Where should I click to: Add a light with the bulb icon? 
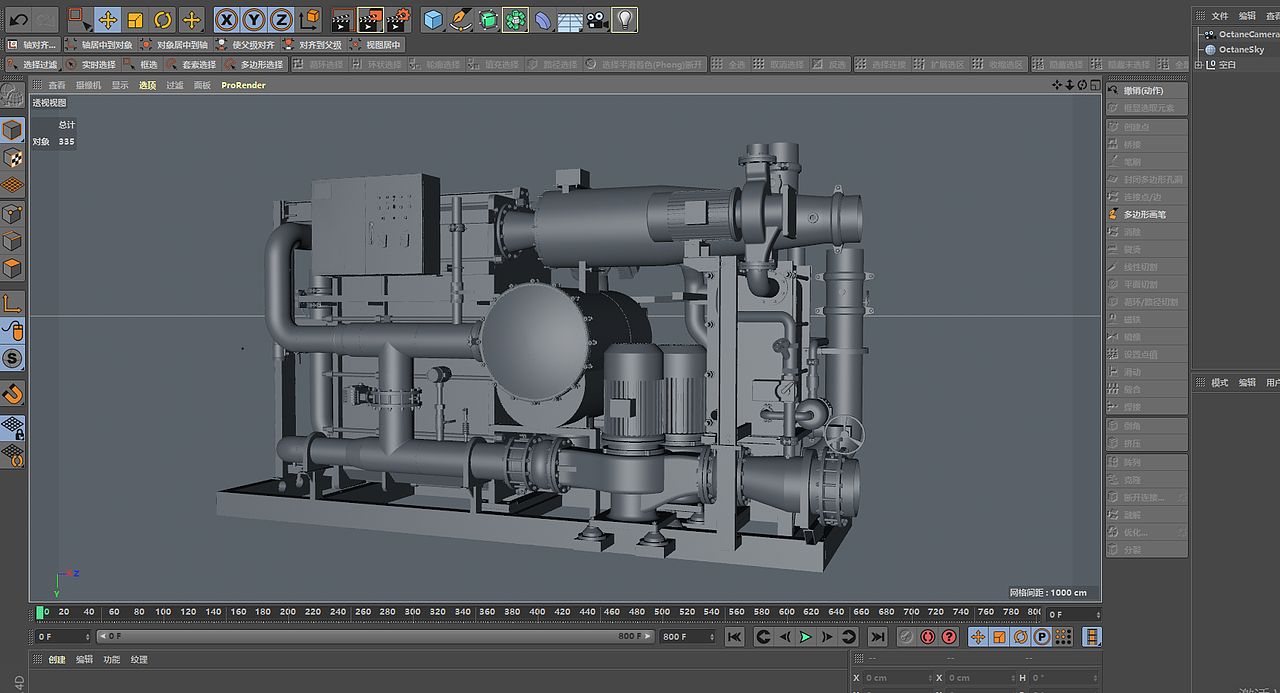624,19
